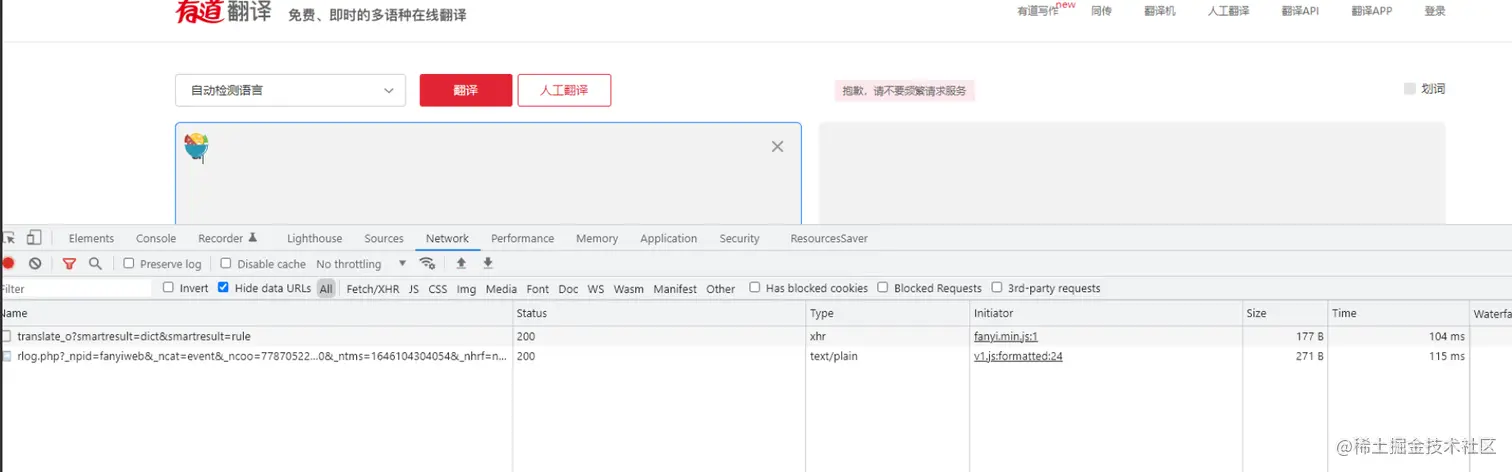This screenshot has width=1512, height=472.
Task: Click the Youdao translate logo
Action: tap(223, 12)
